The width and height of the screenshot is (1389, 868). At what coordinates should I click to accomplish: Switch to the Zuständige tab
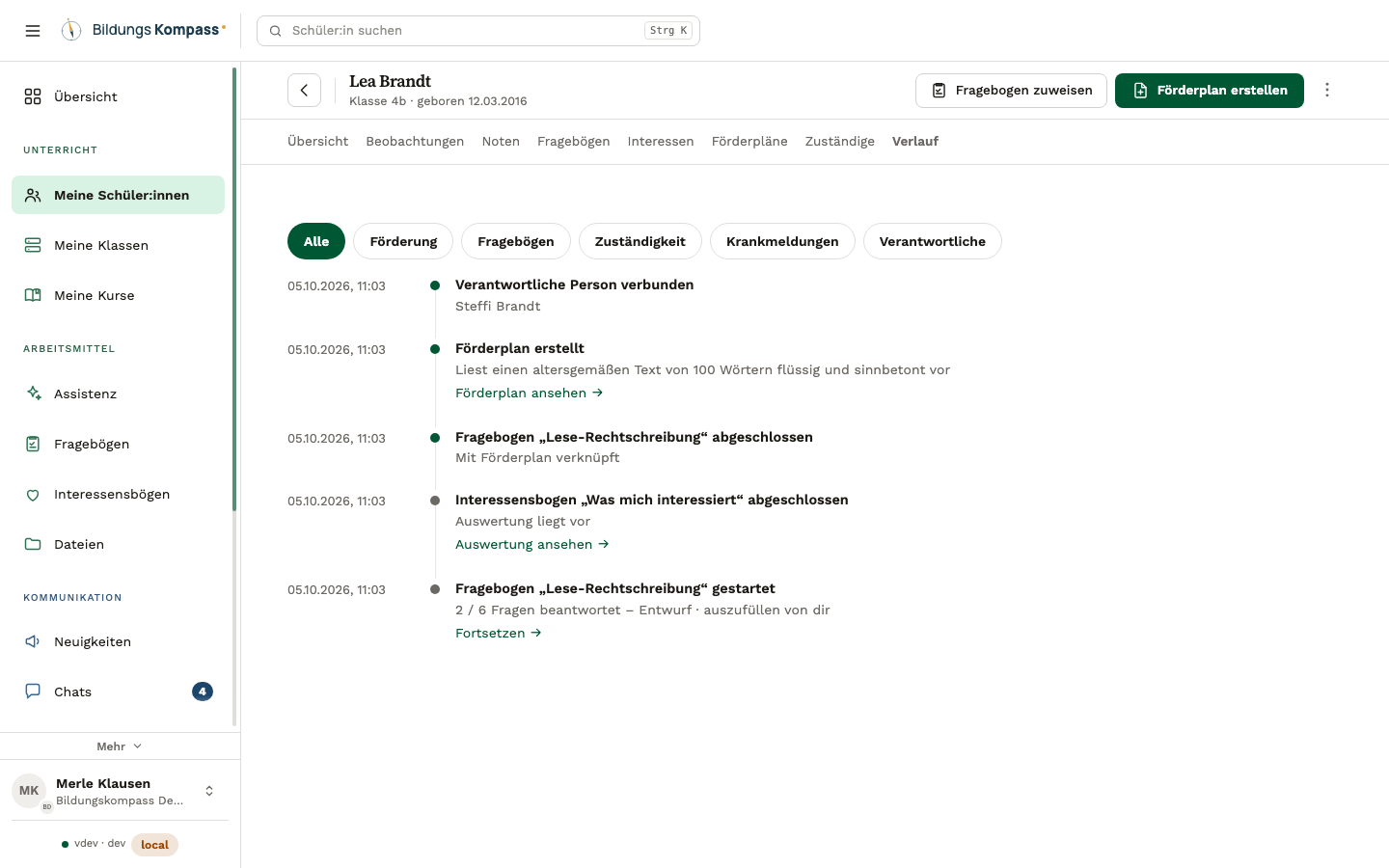(x=840, y=142)
